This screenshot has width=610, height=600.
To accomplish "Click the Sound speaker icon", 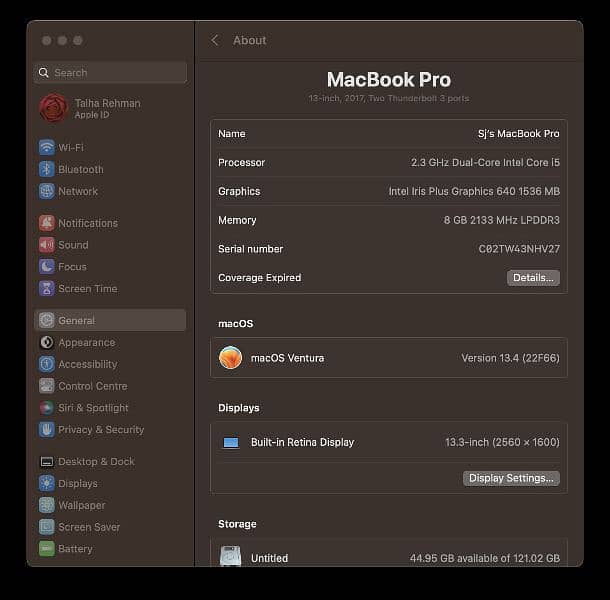I will click(x=47, y=245).
